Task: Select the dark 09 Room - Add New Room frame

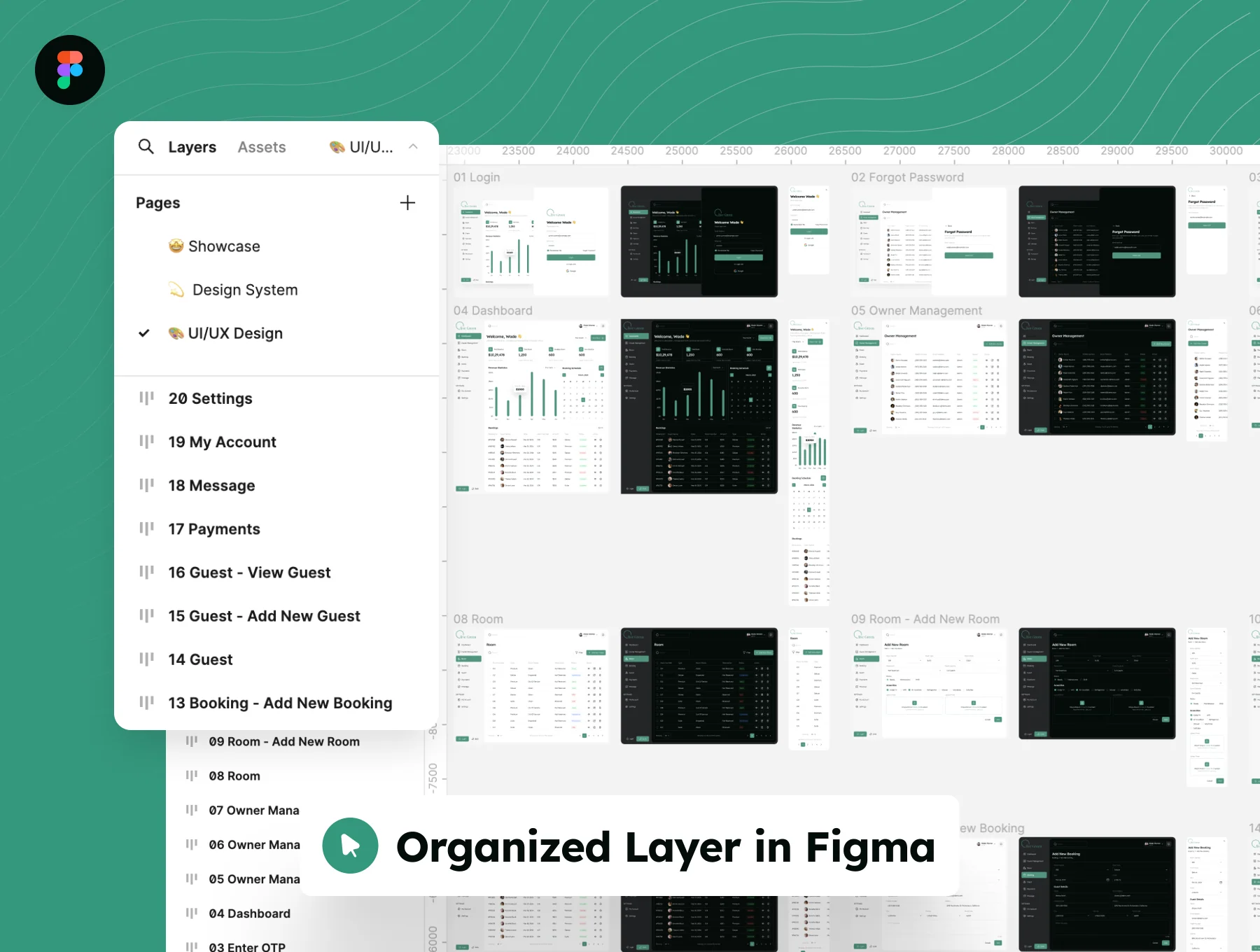Action: (1097, 683)
